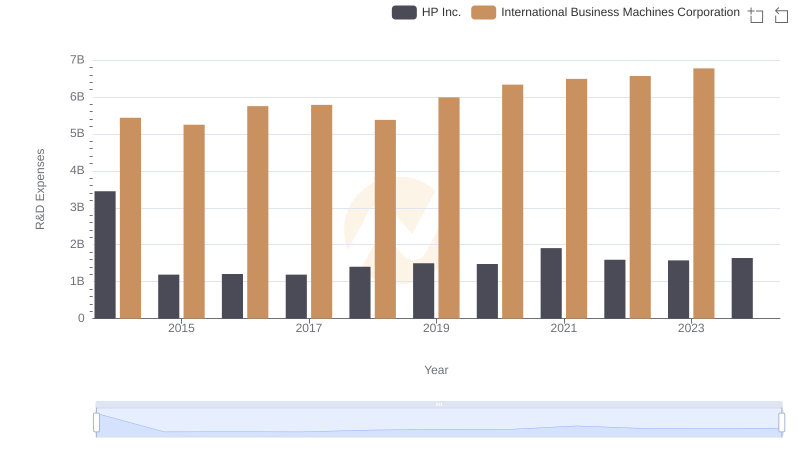Toggle International Business Machines Corporation legend series
The width and height of the screenshot is (800, 461).
click(x=605, y=12)
